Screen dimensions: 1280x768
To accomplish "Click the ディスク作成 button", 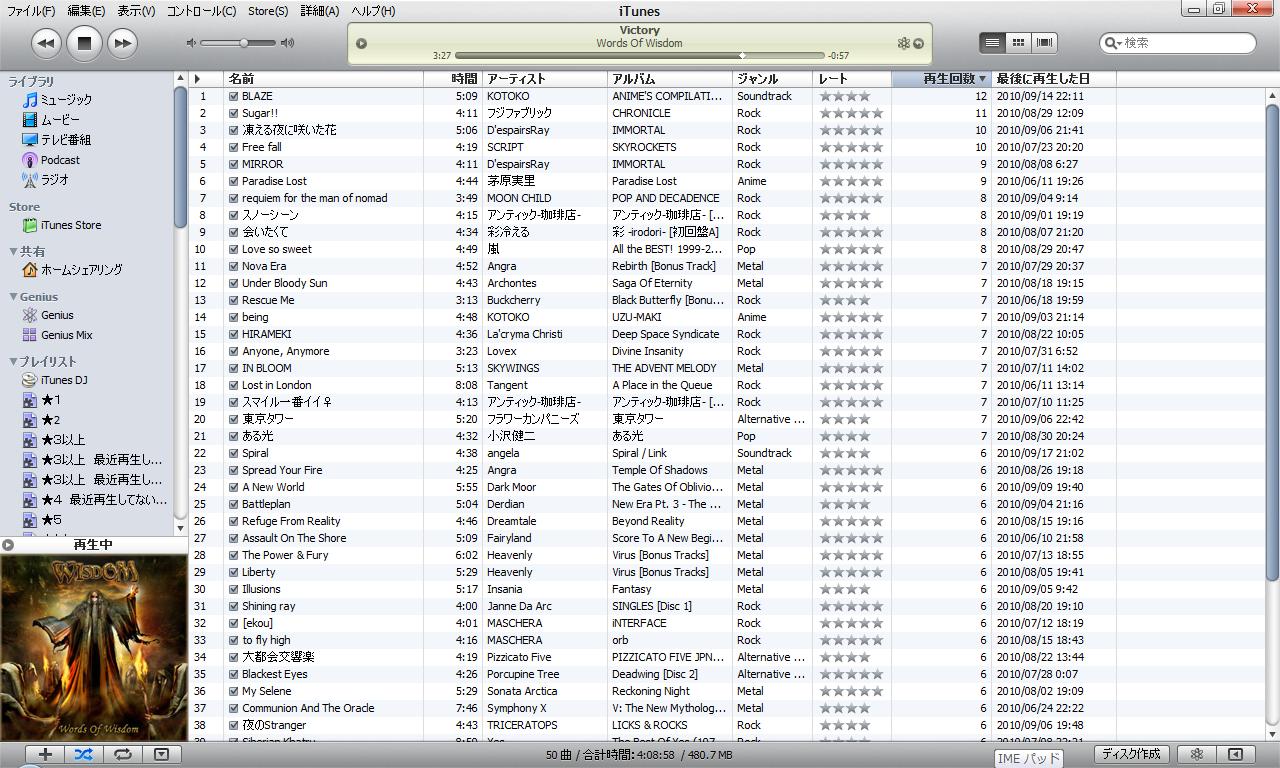I will pos(1132,755).
